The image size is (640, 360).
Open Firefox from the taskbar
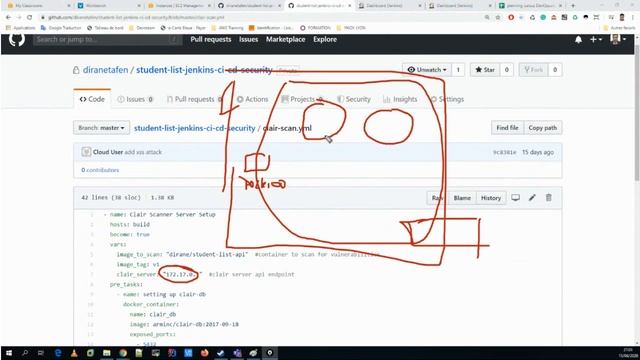tap(204, 353)
